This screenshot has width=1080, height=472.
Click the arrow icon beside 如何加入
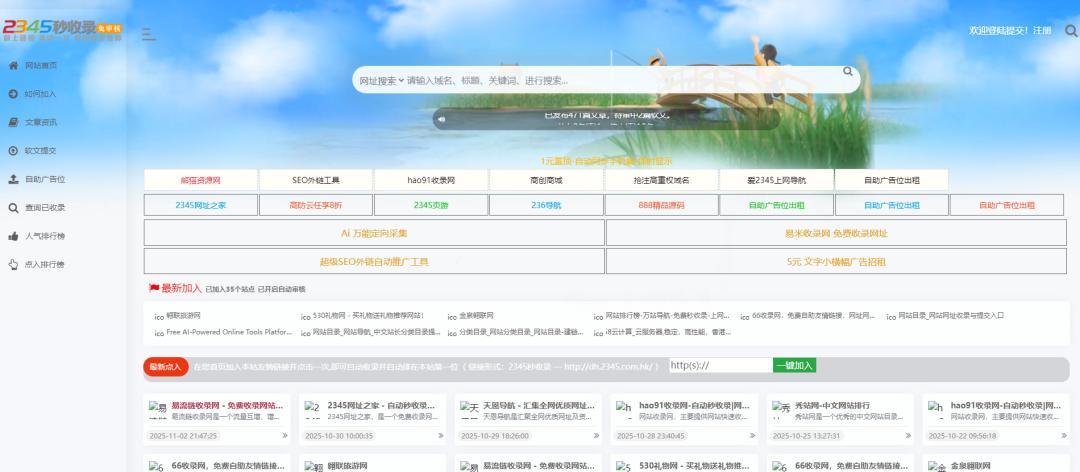click(x=13, y=94)
